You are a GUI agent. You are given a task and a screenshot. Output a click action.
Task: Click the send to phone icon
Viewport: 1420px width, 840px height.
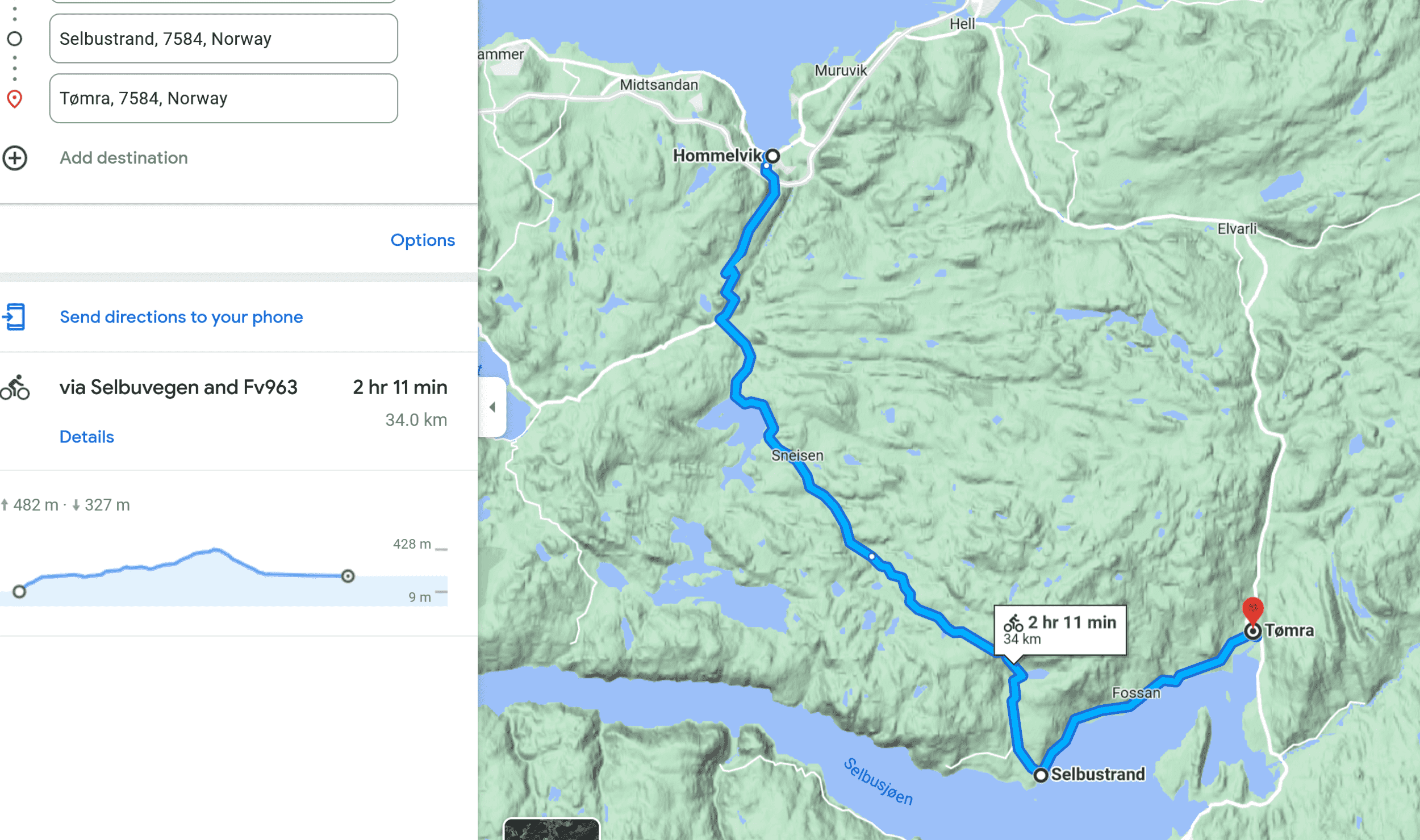(14, 317)
